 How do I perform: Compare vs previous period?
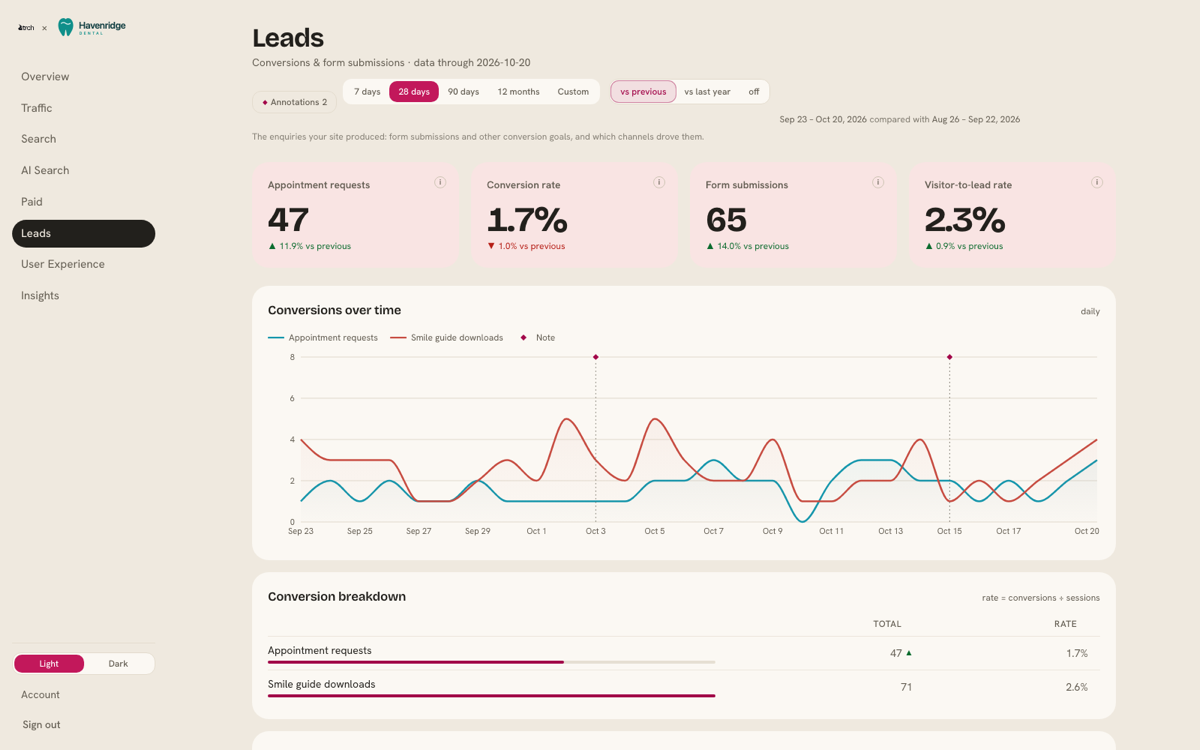(643, 92)
